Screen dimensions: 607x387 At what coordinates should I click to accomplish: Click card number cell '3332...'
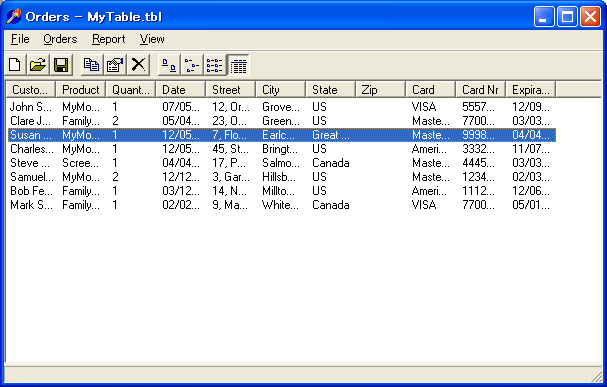[x=478, y=149]
